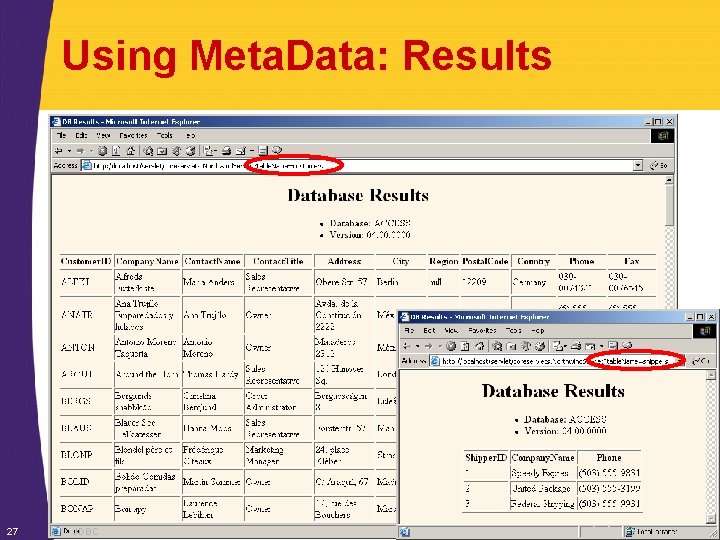This screenshot has width=720, height=540.
Task: Click the Edit page icon in the main window toolbar
Action: (x=240, y=151)
